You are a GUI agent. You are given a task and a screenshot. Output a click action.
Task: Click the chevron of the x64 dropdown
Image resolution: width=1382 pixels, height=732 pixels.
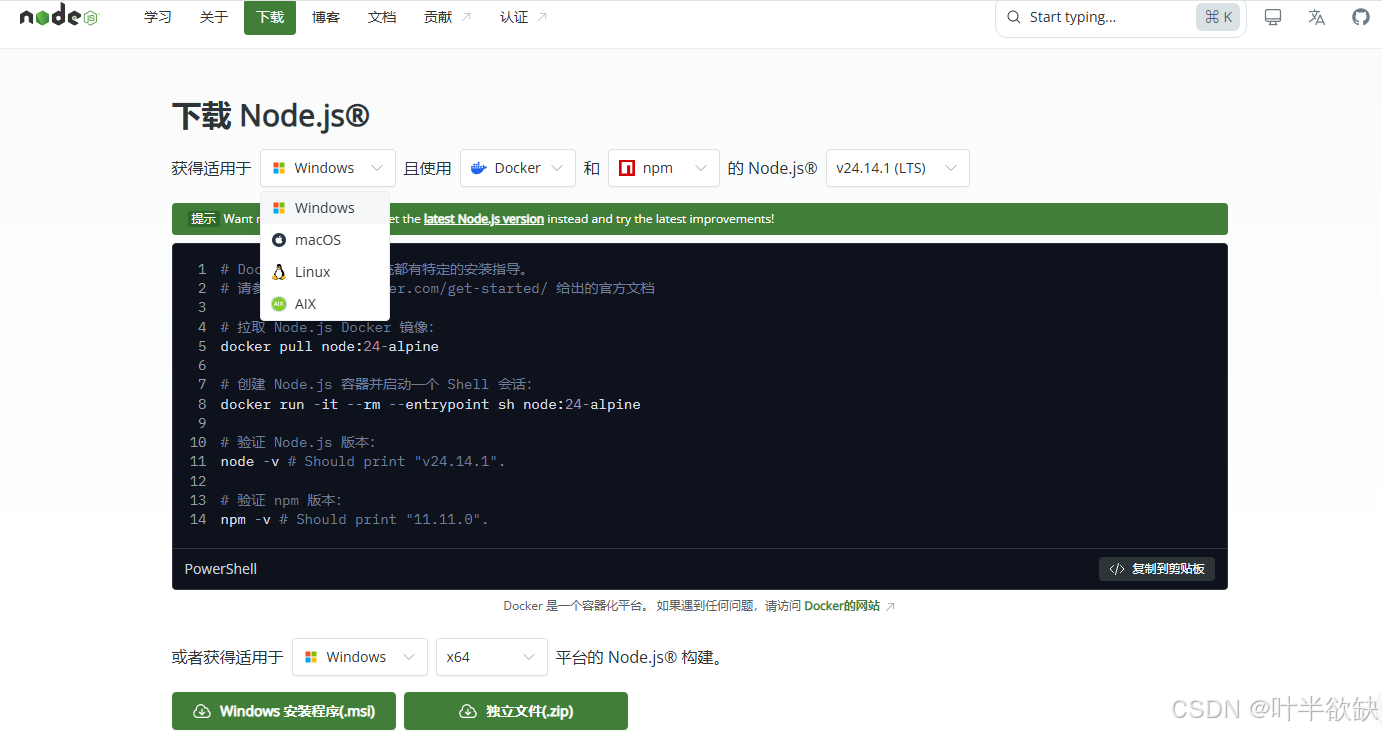tap(529, 657)
